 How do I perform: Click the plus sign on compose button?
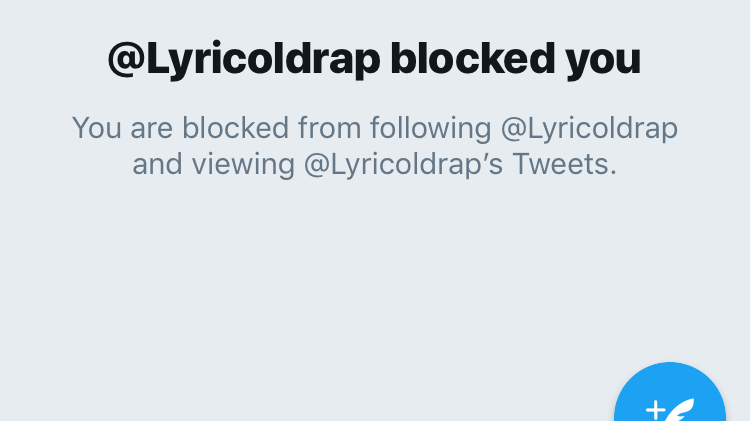tap(655, 410)
